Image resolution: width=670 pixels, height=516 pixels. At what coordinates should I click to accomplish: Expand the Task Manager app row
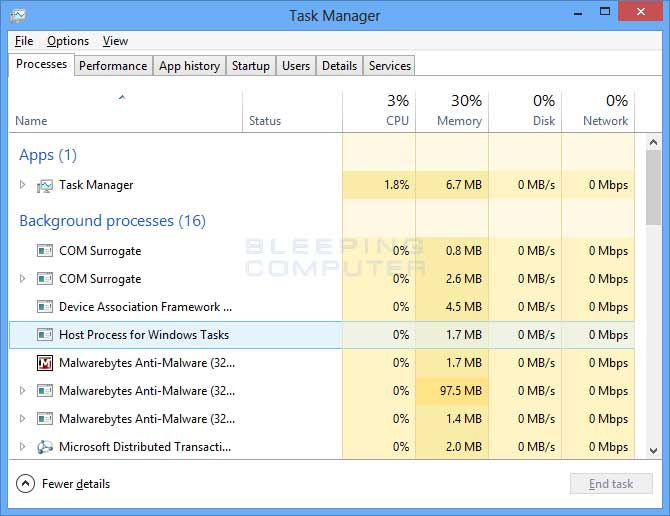[x=23, y=185]
